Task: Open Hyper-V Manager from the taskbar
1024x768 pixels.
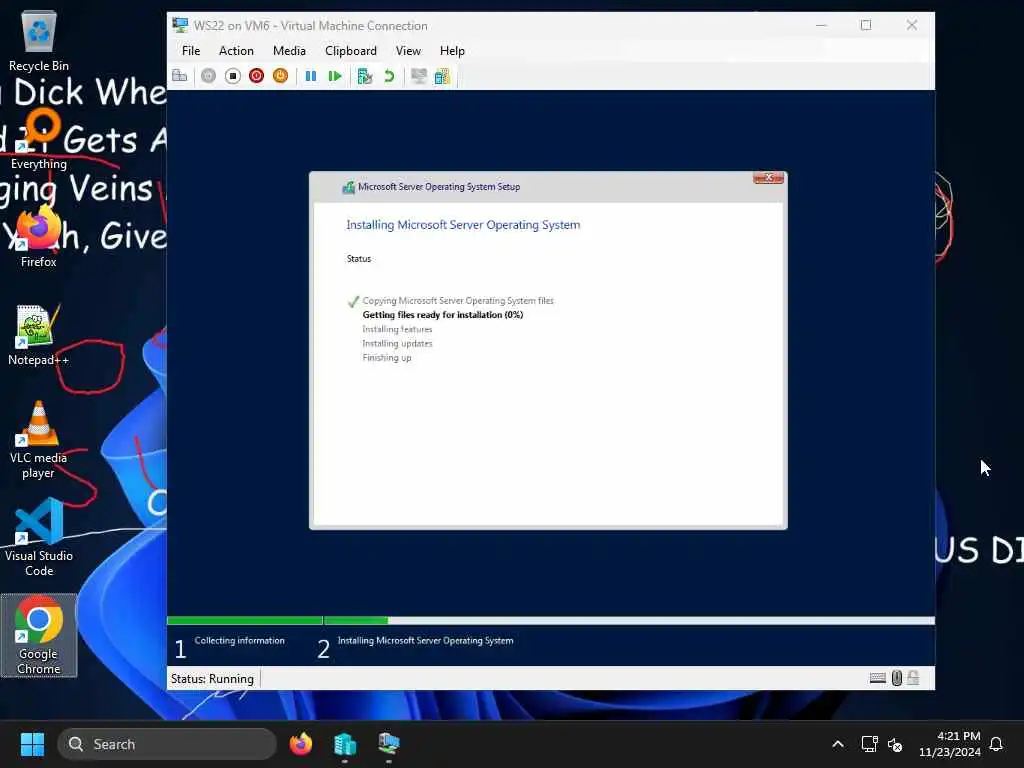Action: 345,744
